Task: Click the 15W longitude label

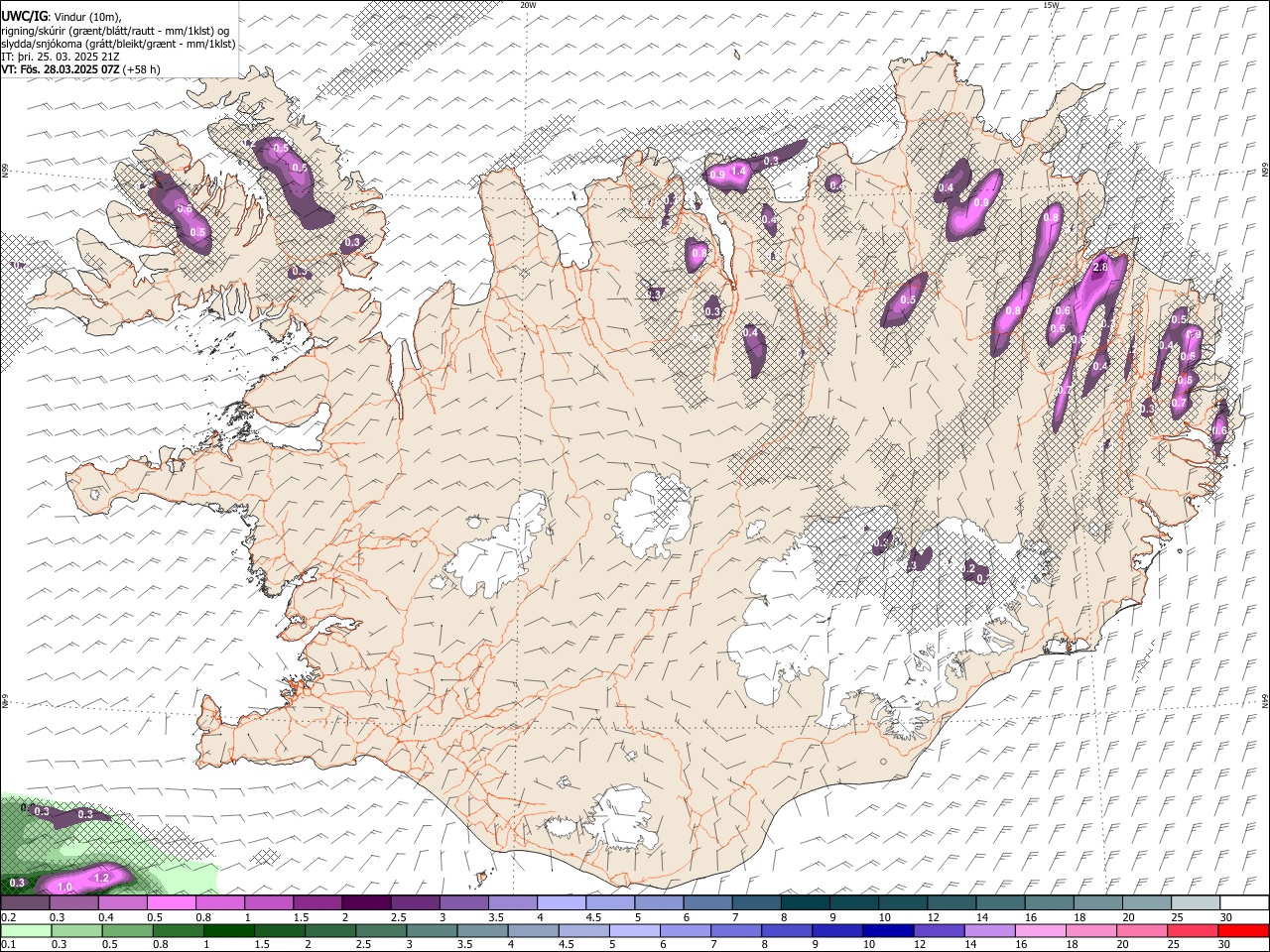Action: pyautogui.click(x=1051, y=5)
